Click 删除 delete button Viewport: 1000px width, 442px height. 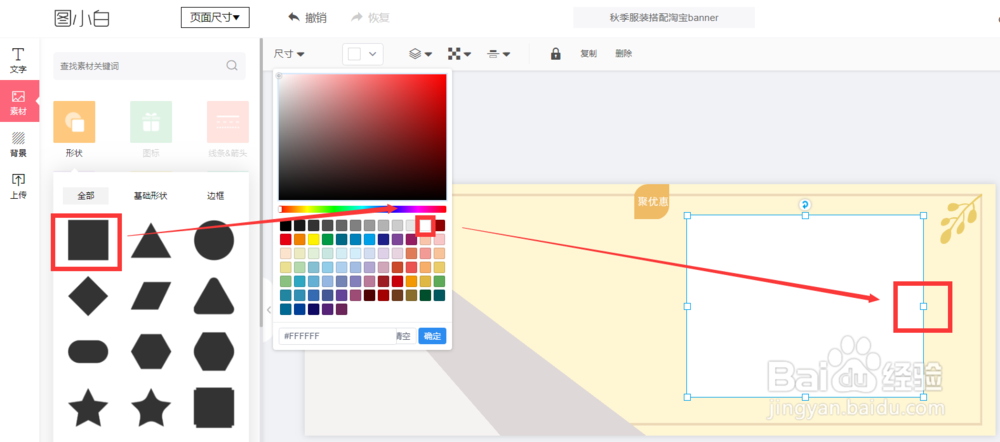pyautogui.click(x=624, y=54)
